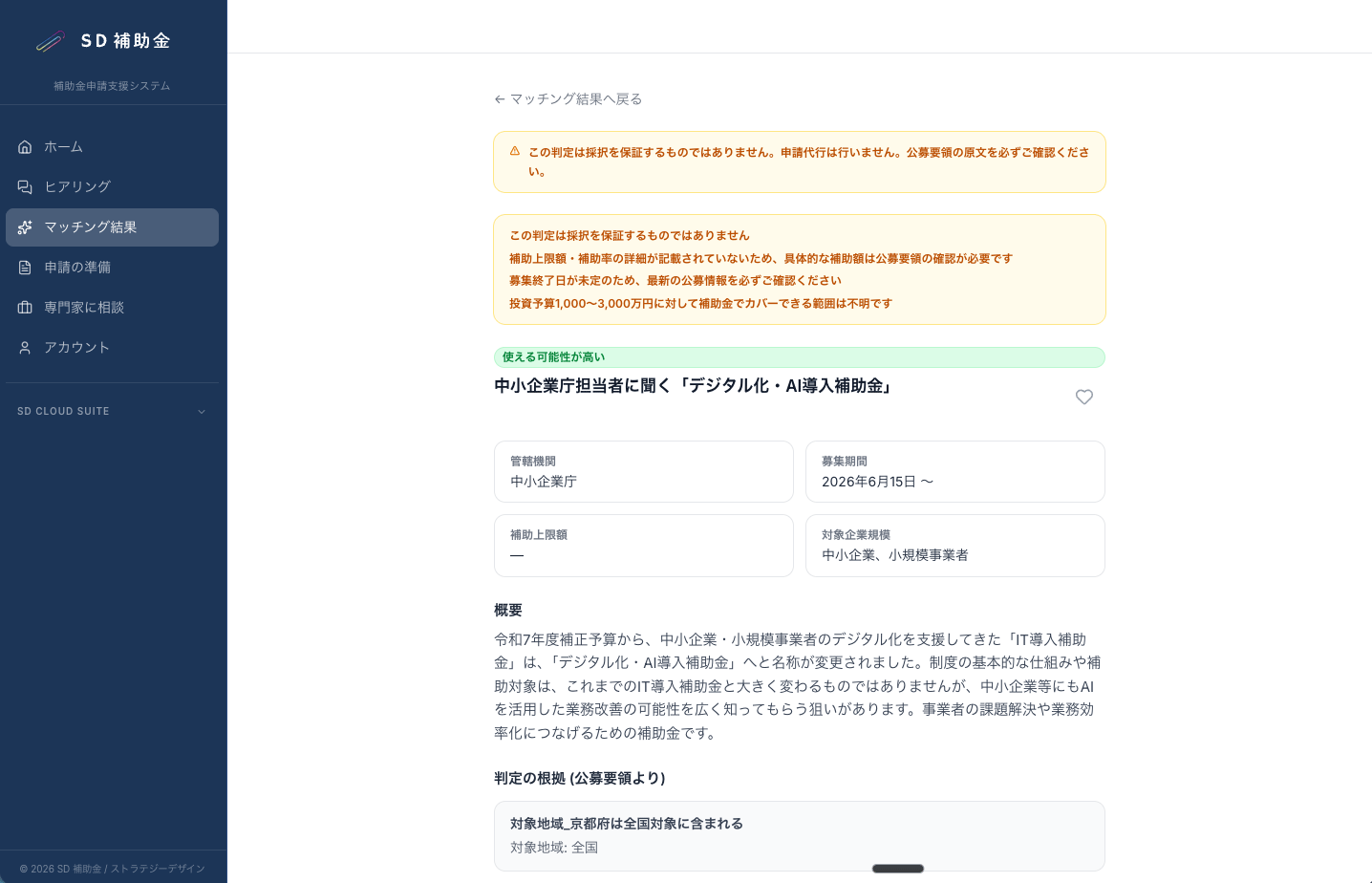Click the マッチング結果 sparkle icon
This screenshot has height=883, width=1372.
(25, 227)
